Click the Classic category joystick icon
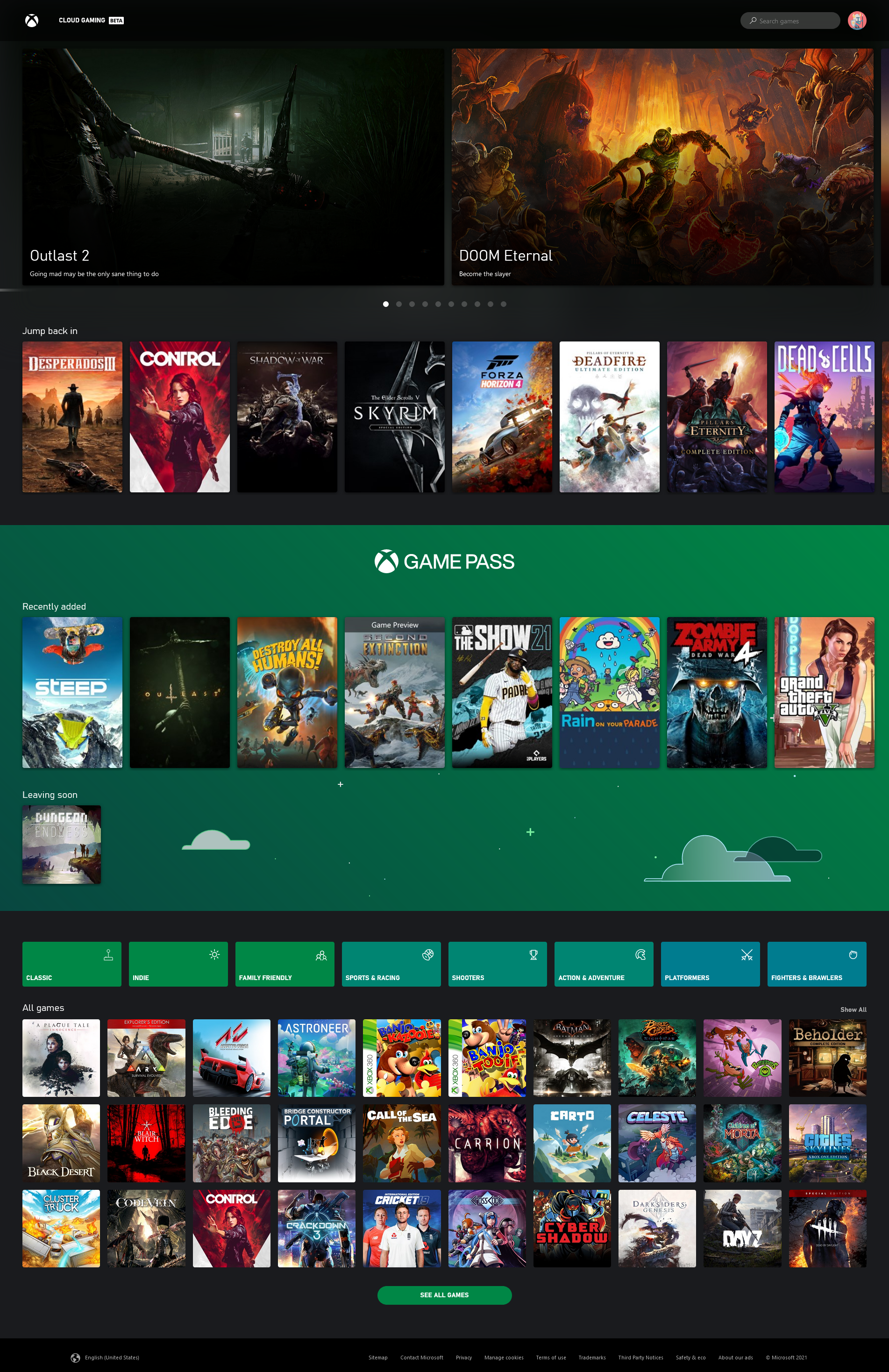Viewport: 889px width, 1372px height. (108, 955)
